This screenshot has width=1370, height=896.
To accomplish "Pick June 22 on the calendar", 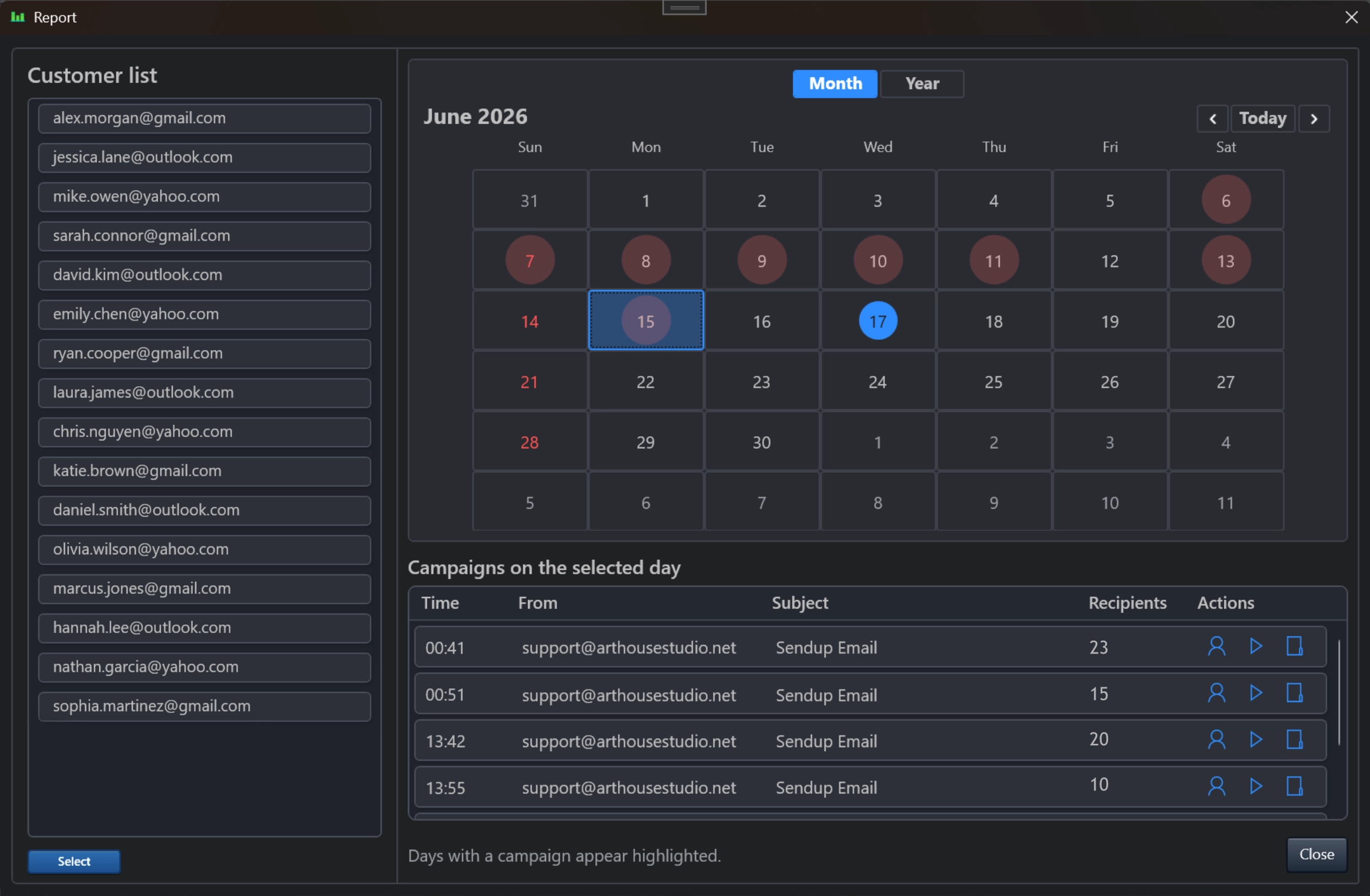I will pyautogui.click(x=646, y=381).
